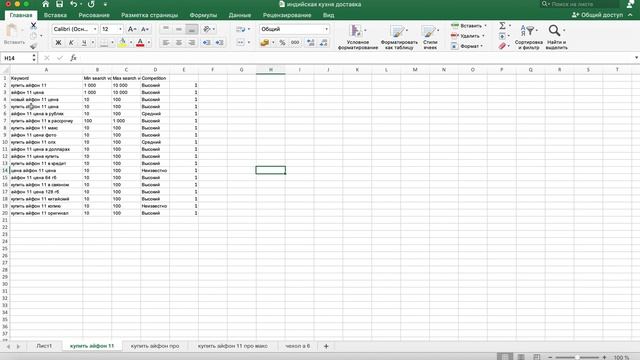The image size is (640, 360).
Task: Open the font size 12 dropdown
Action: [120, 29]
